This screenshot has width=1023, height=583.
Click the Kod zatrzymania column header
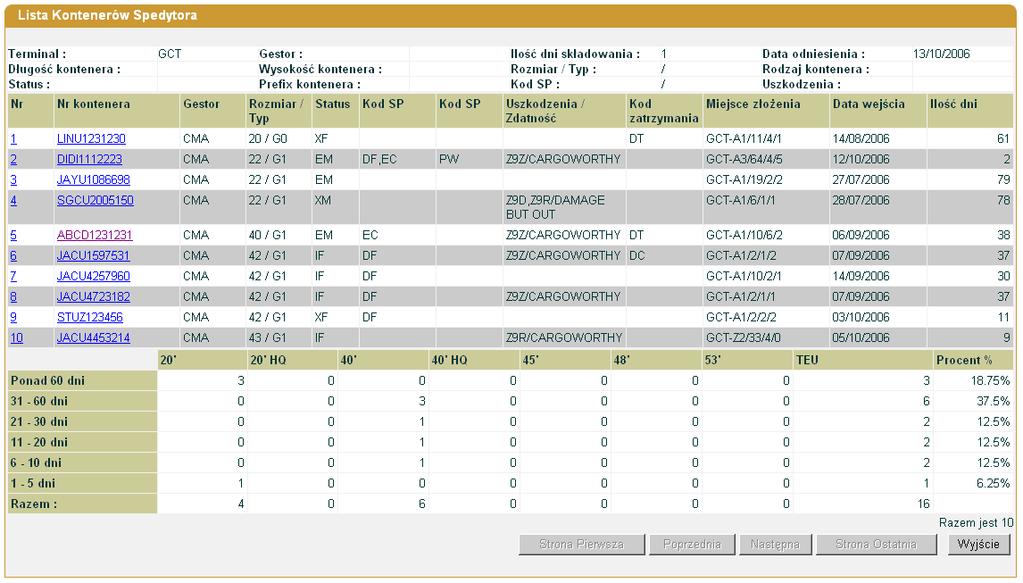664,111
